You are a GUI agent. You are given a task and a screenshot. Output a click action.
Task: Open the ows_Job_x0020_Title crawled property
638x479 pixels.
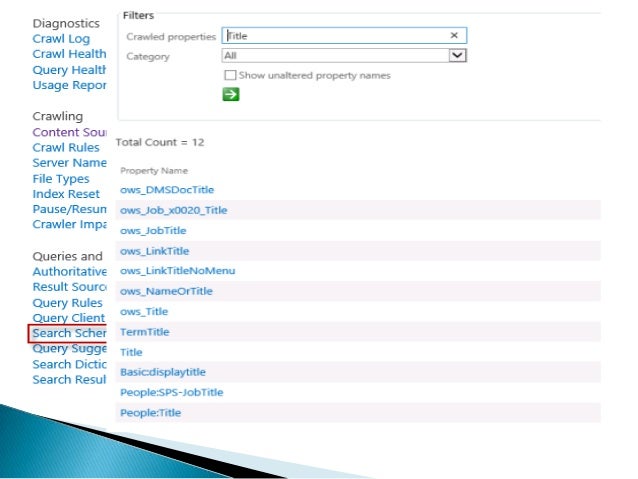tap(173, 210)
